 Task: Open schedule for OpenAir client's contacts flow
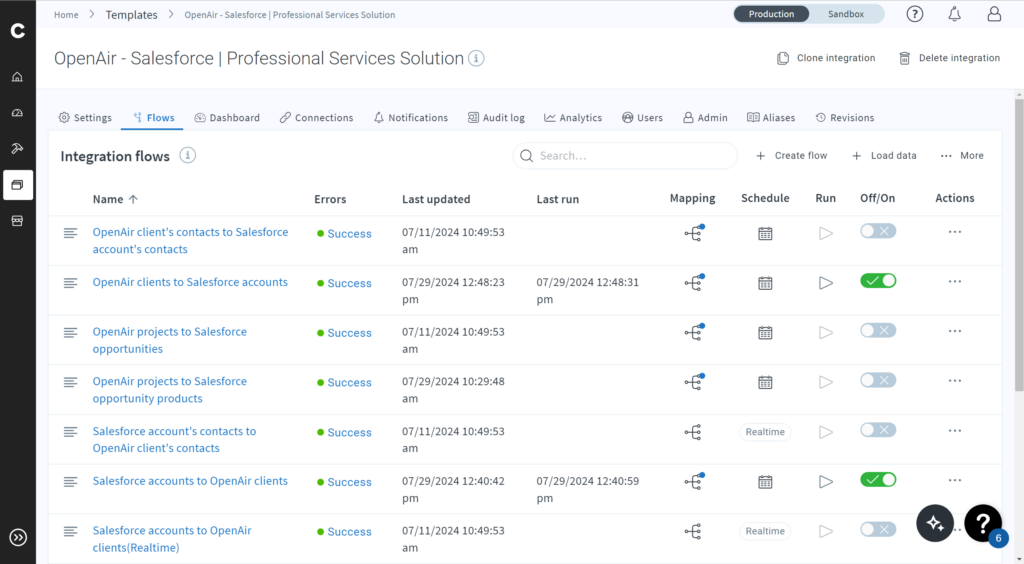[765, 233]
